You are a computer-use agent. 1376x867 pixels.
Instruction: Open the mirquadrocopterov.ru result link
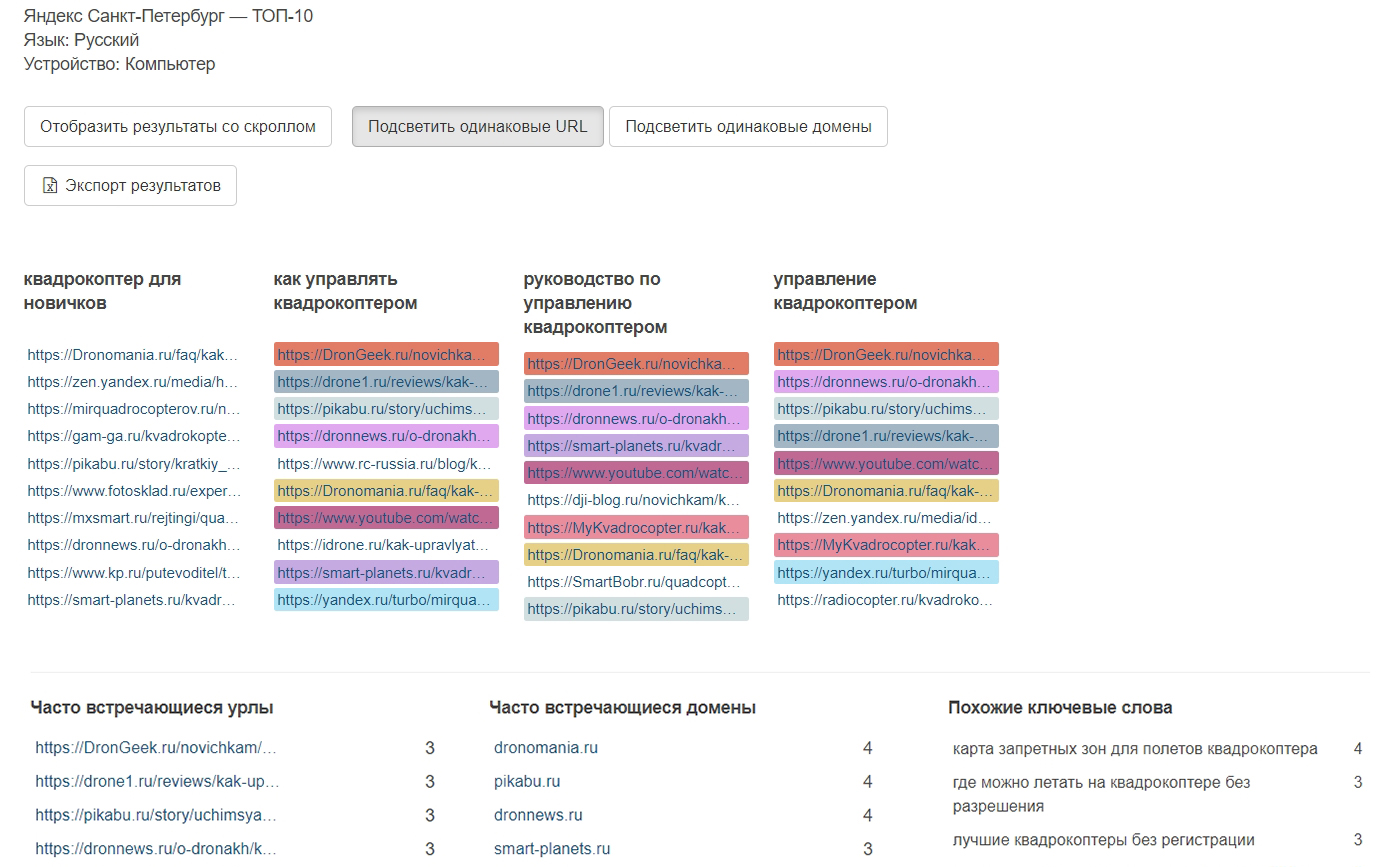(x=134, y=409)
